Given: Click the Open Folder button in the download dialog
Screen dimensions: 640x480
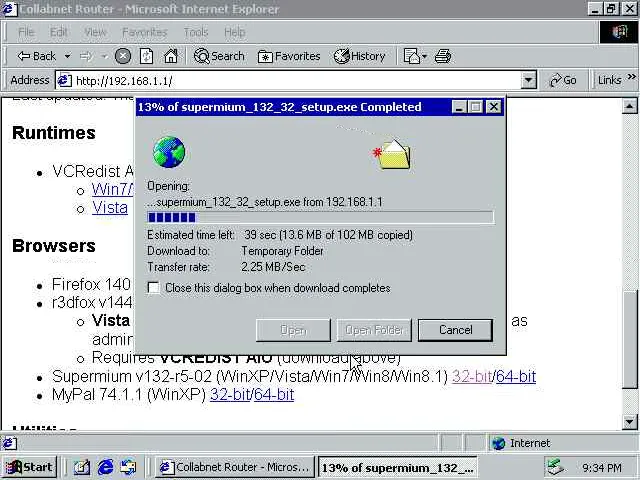Looking at the screenshot, I should 374,330.
